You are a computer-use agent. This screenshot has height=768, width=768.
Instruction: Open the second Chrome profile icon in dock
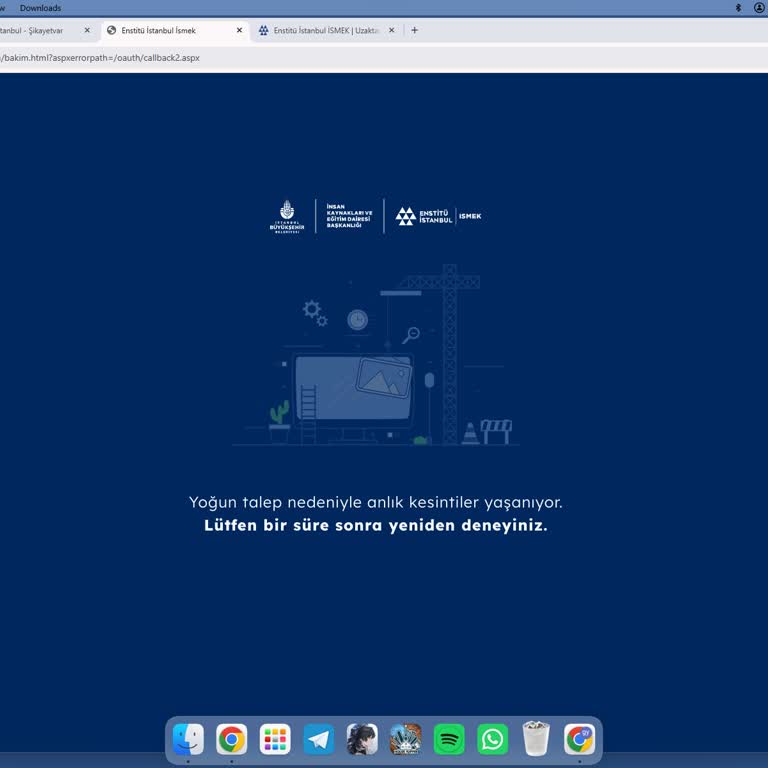click(x=579, y=739)
